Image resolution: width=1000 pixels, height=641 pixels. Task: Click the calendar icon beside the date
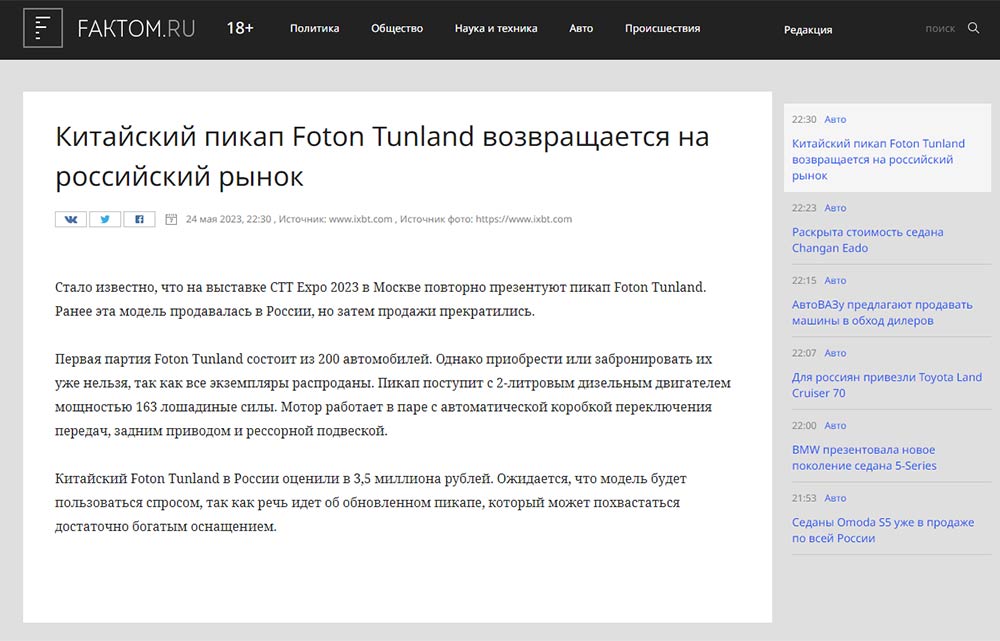171,219
